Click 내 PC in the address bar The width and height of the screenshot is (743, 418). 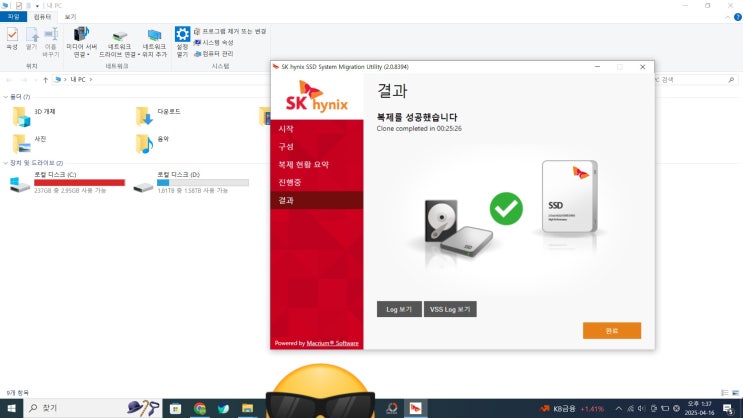click(78, 80)
